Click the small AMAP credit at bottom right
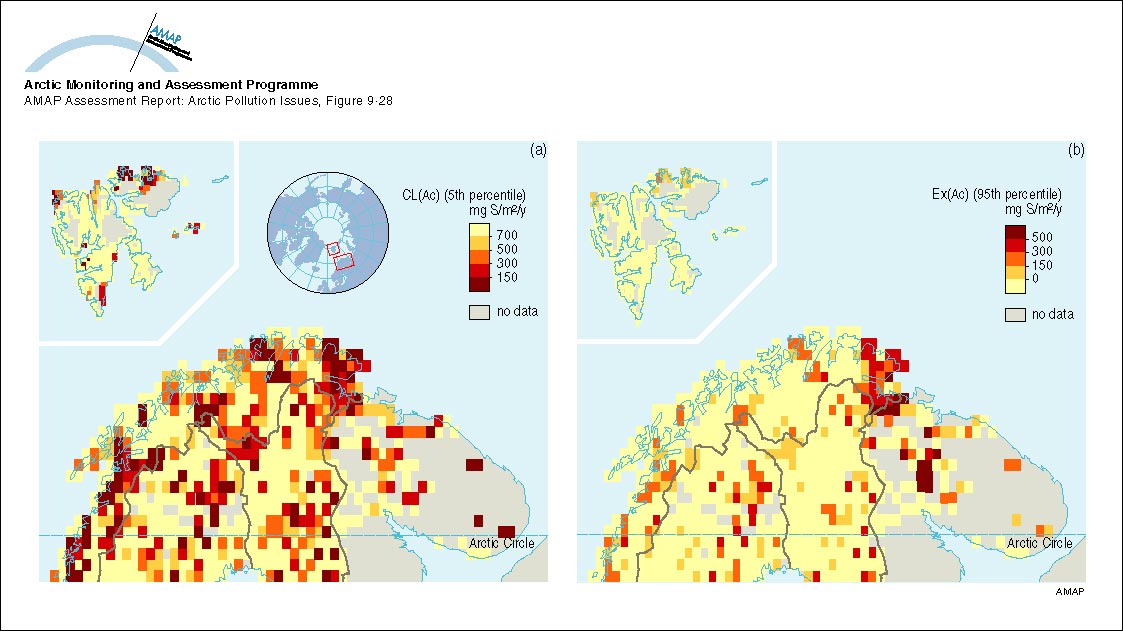This screenshot has height=632, width=1123. [x=1069, y=593]
